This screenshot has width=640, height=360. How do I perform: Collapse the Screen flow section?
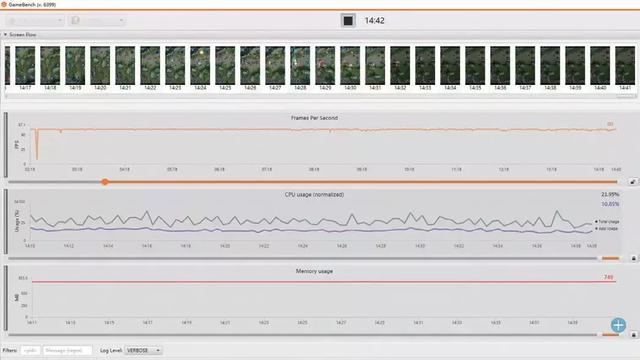point(5,35)
